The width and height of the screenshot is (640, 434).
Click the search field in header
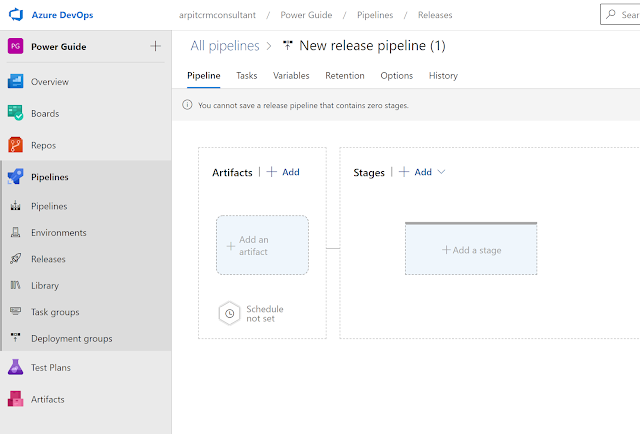(620, 15)
